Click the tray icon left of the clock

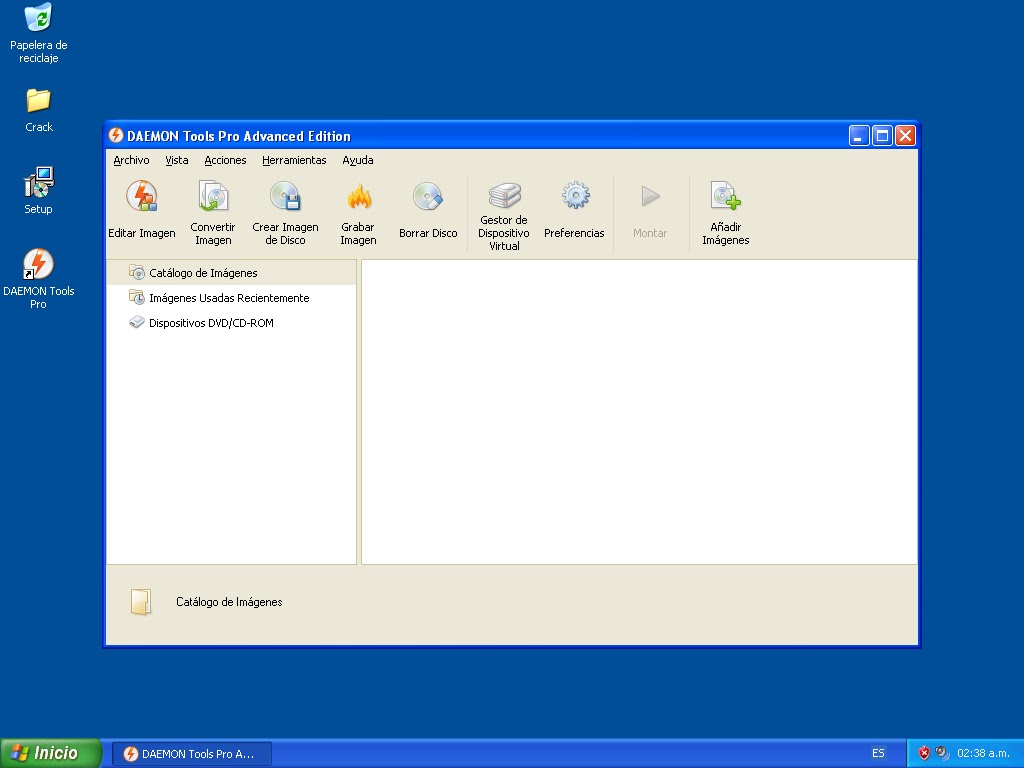(x=942, y=753)
